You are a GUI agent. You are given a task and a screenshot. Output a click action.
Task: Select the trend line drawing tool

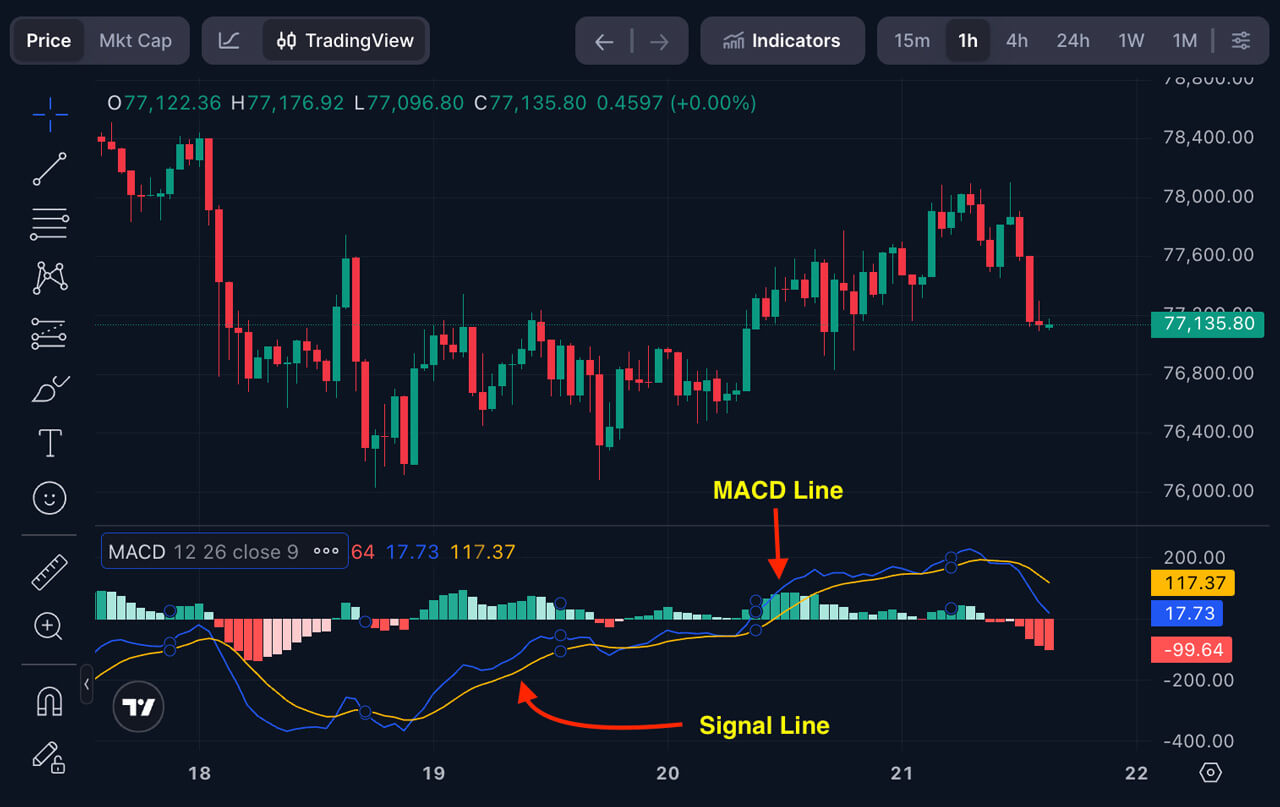(x=50, y=169)
